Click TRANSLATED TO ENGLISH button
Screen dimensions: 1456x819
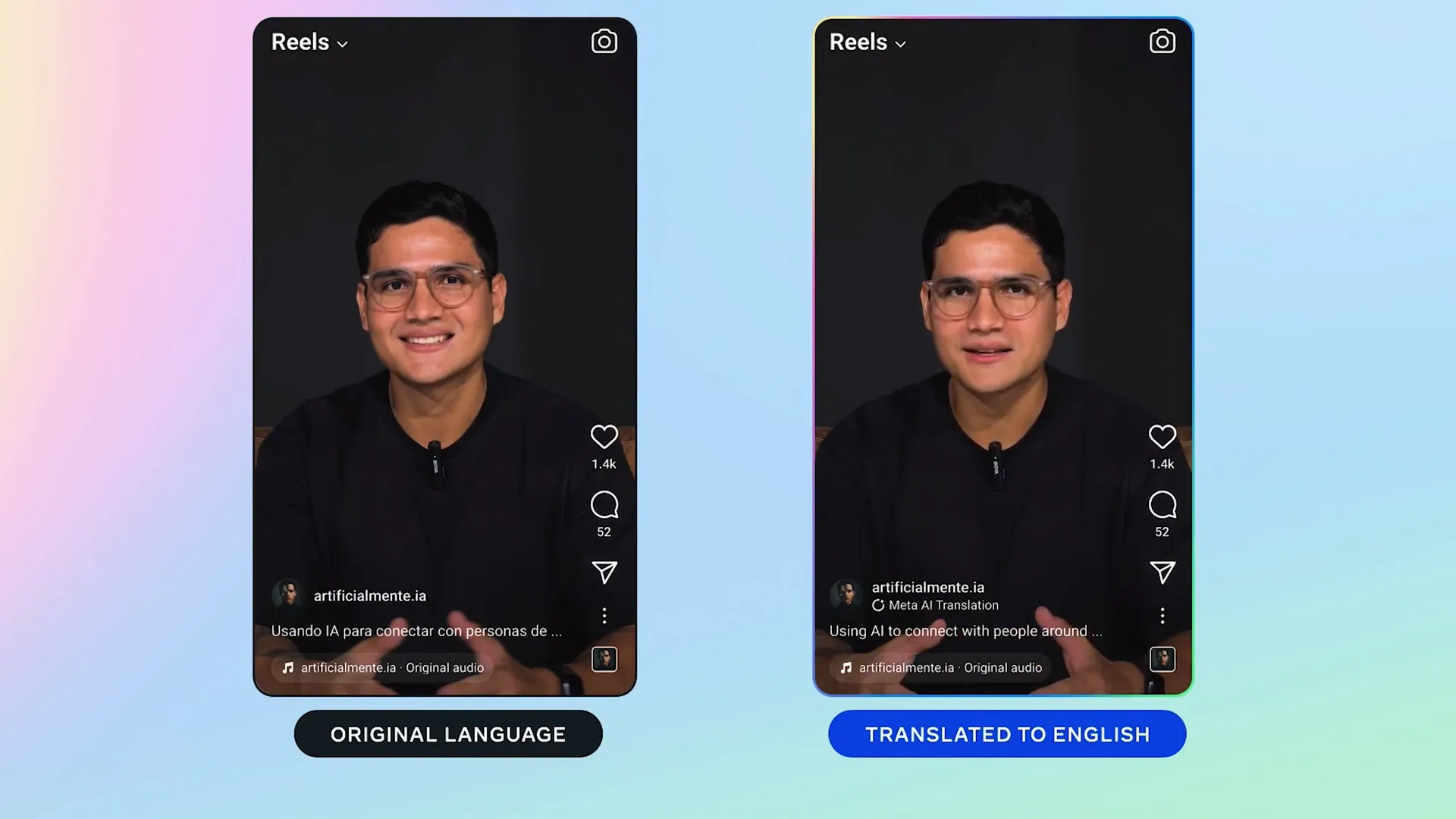click(1008, 733)
